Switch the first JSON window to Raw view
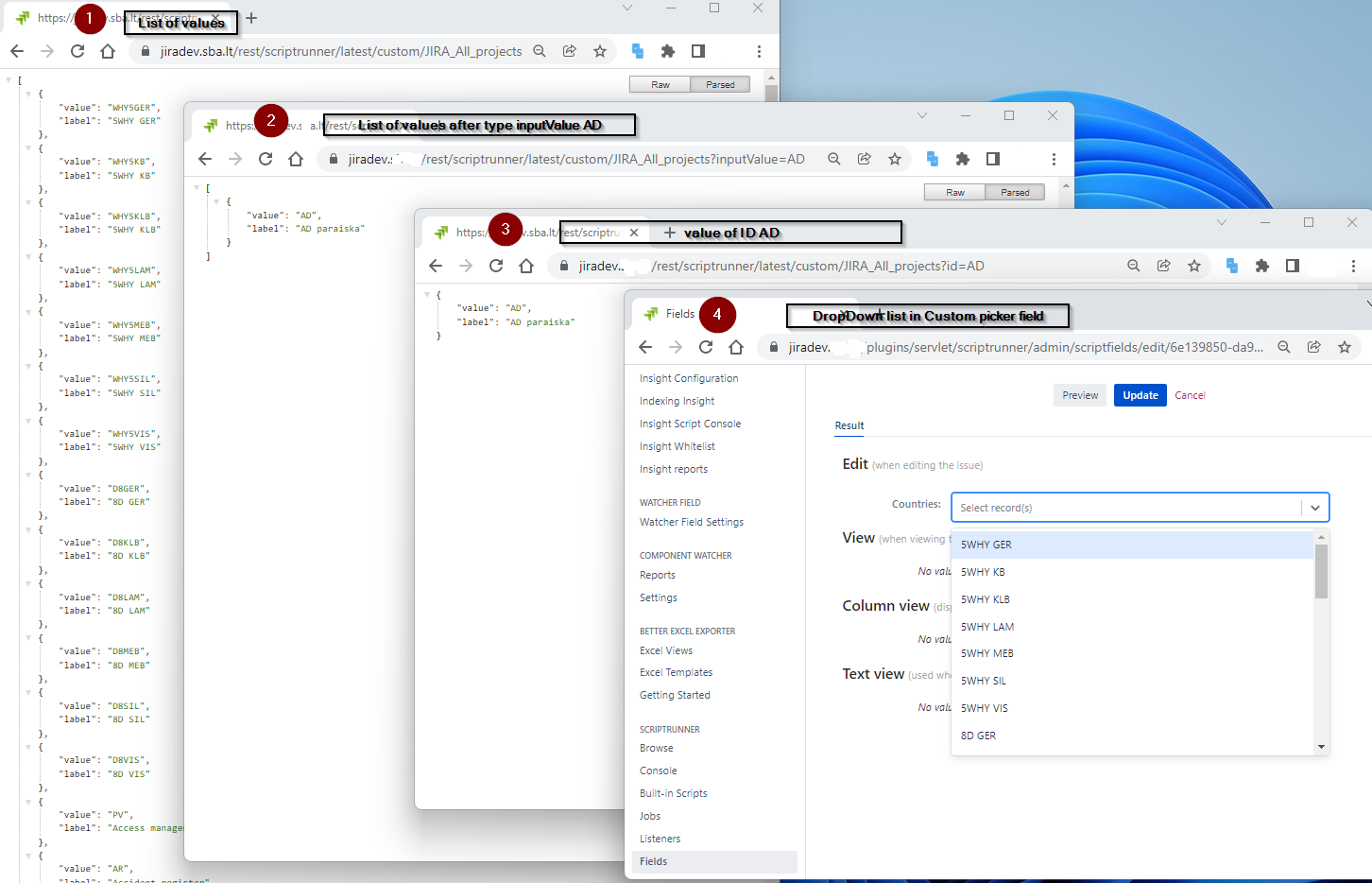Image resolution: width=1372 pixels, height=883 pixels. point(660,84)
